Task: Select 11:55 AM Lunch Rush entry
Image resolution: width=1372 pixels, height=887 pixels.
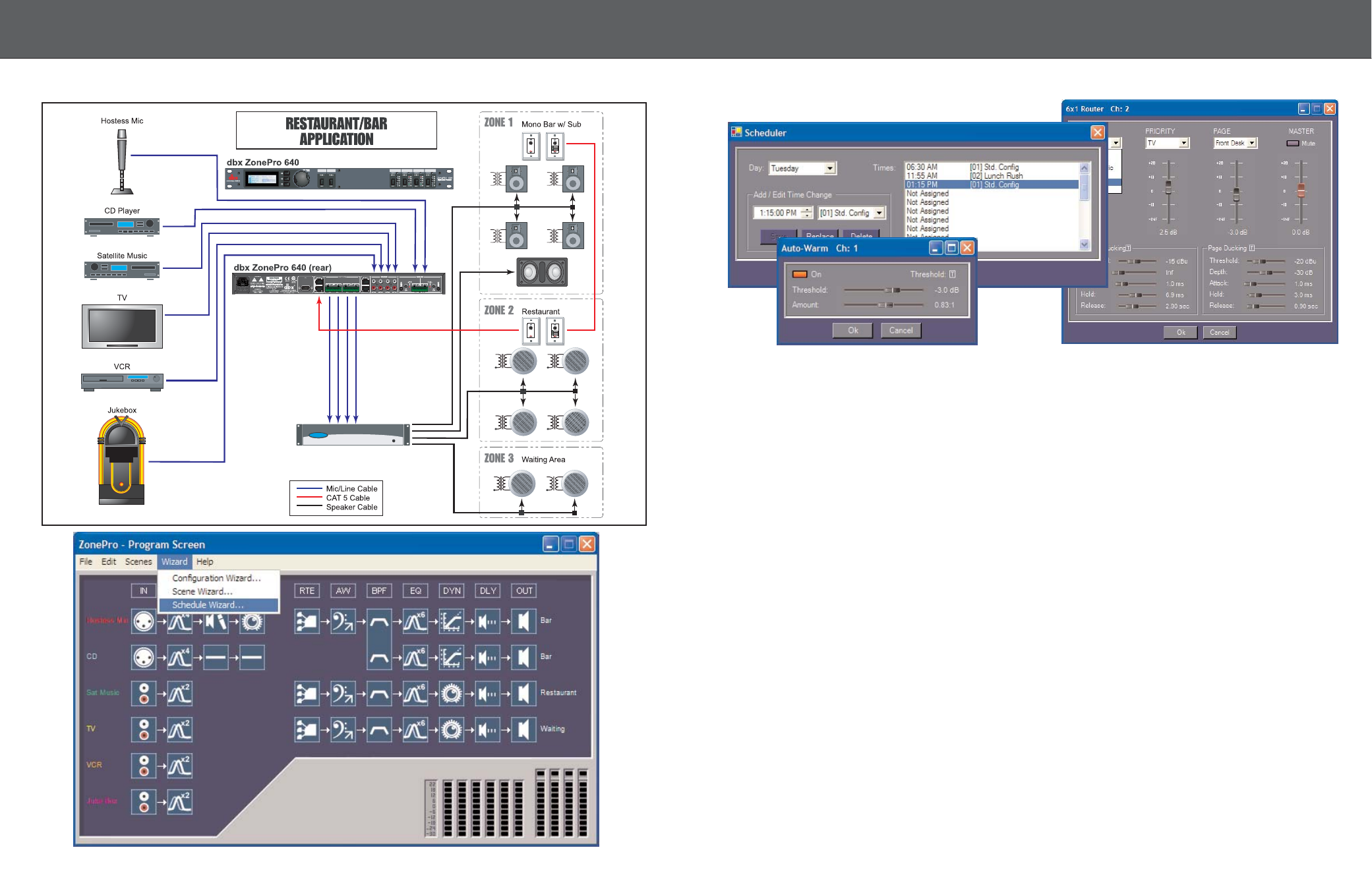Action: point(992,176)
